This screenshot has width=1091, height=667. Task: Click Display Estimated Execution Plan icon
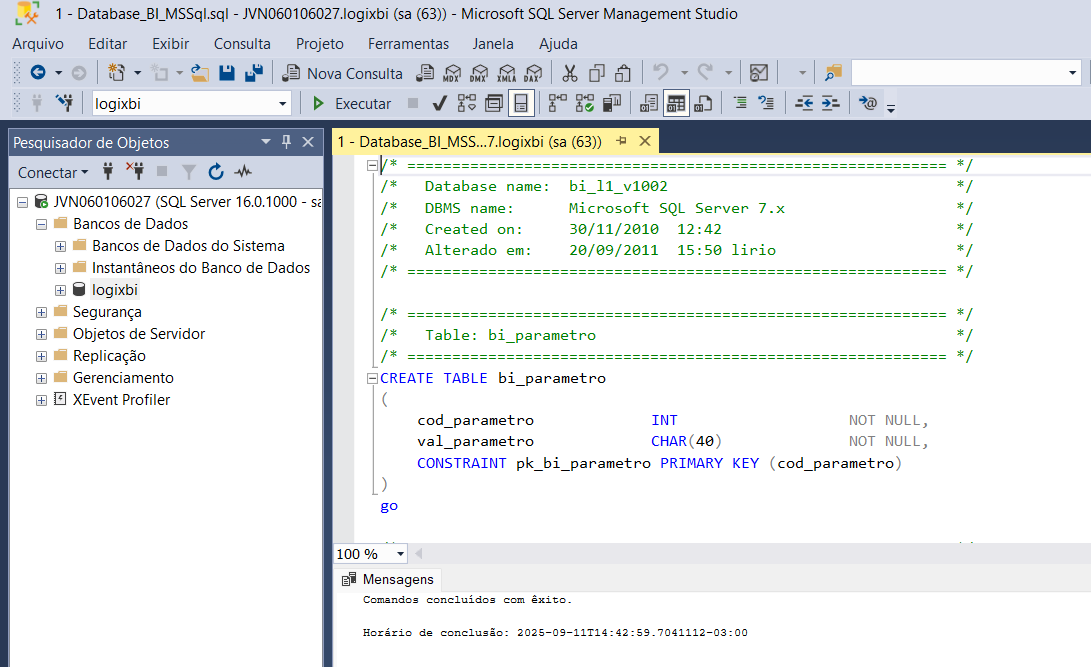[467, 104]
